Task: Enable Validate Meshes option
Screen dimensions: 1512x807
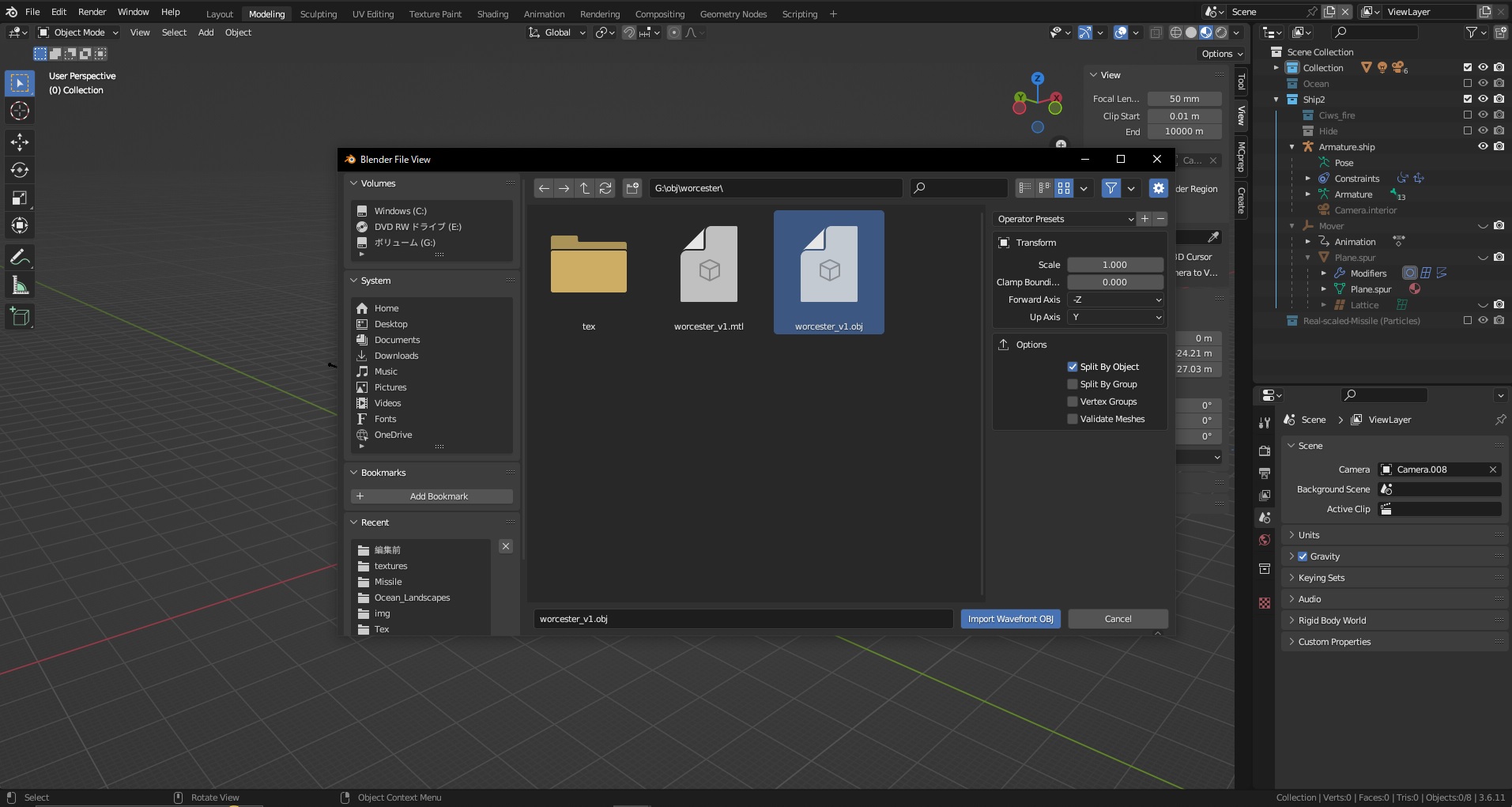Action: [x=1073, y=419]
